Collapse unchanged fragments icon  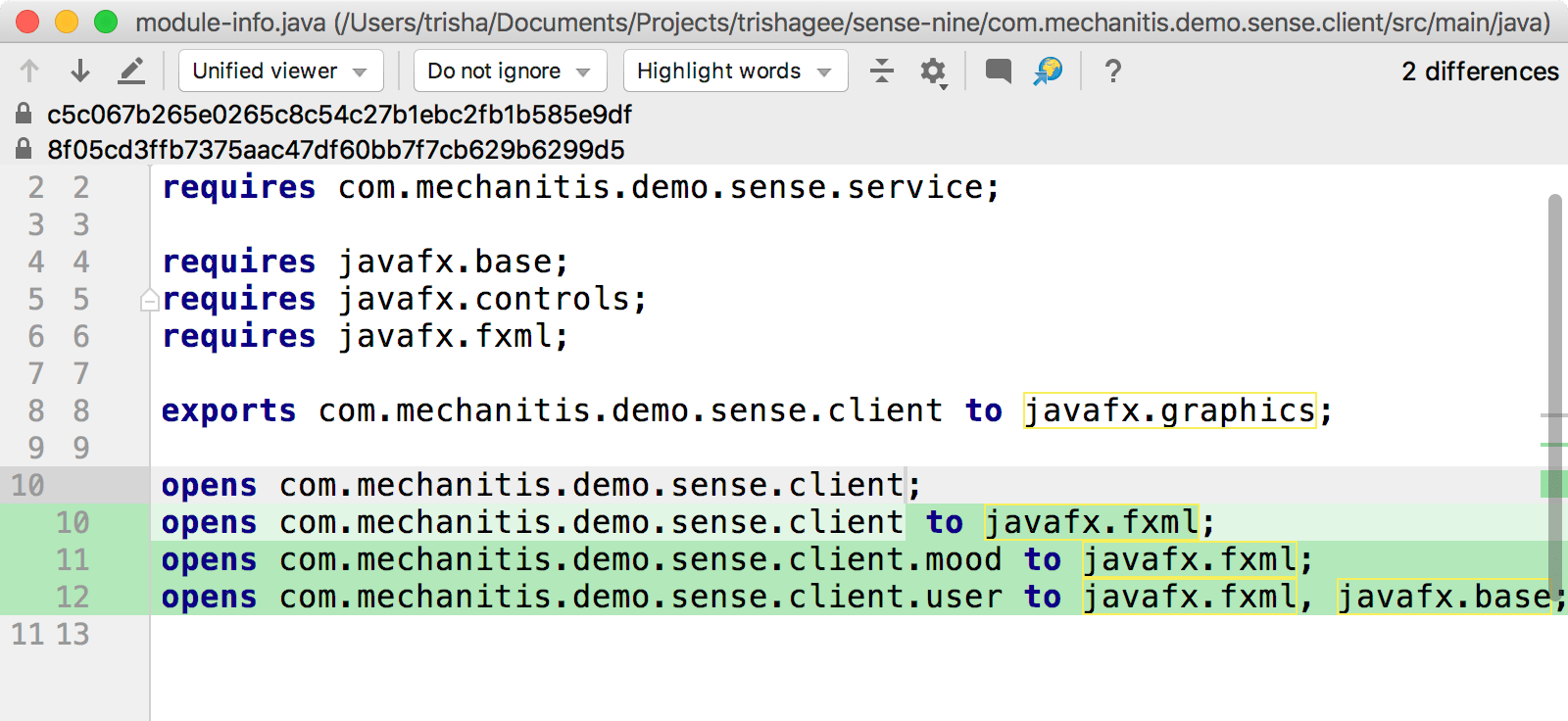[x=882, y=71]
